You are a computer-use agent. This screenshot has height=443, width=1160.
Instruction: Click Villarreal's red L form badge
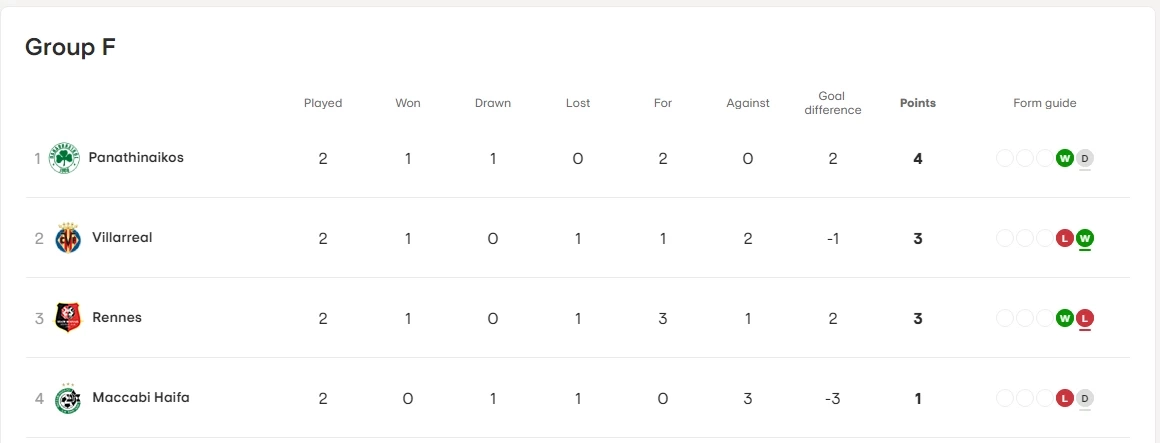tap(1065, 238)
